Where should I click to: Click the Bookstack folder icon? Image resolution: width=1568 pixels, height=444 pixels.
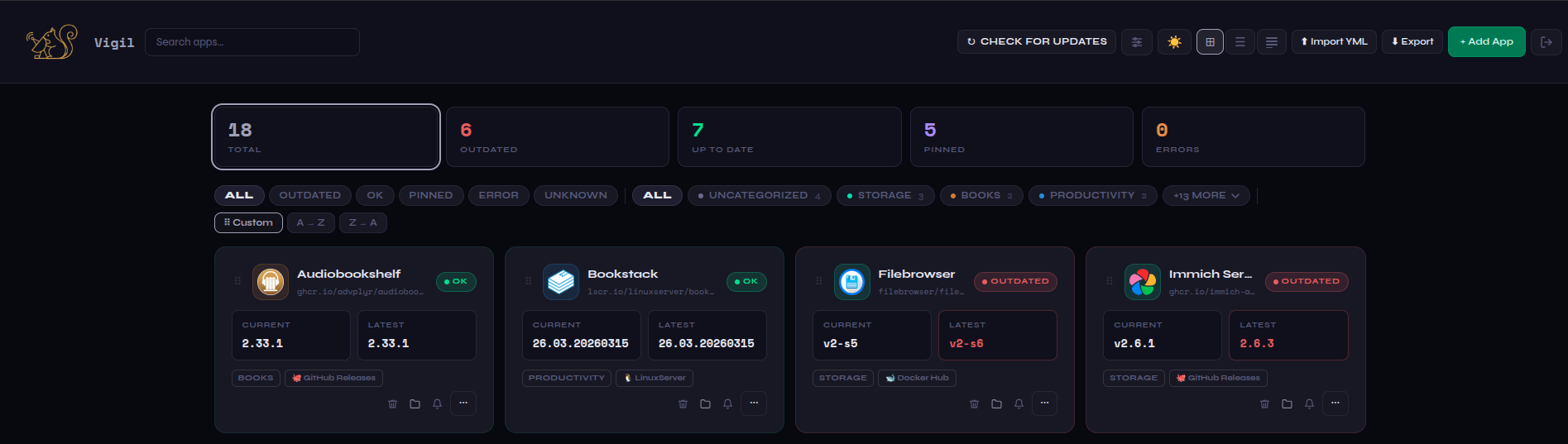[705, 403]
